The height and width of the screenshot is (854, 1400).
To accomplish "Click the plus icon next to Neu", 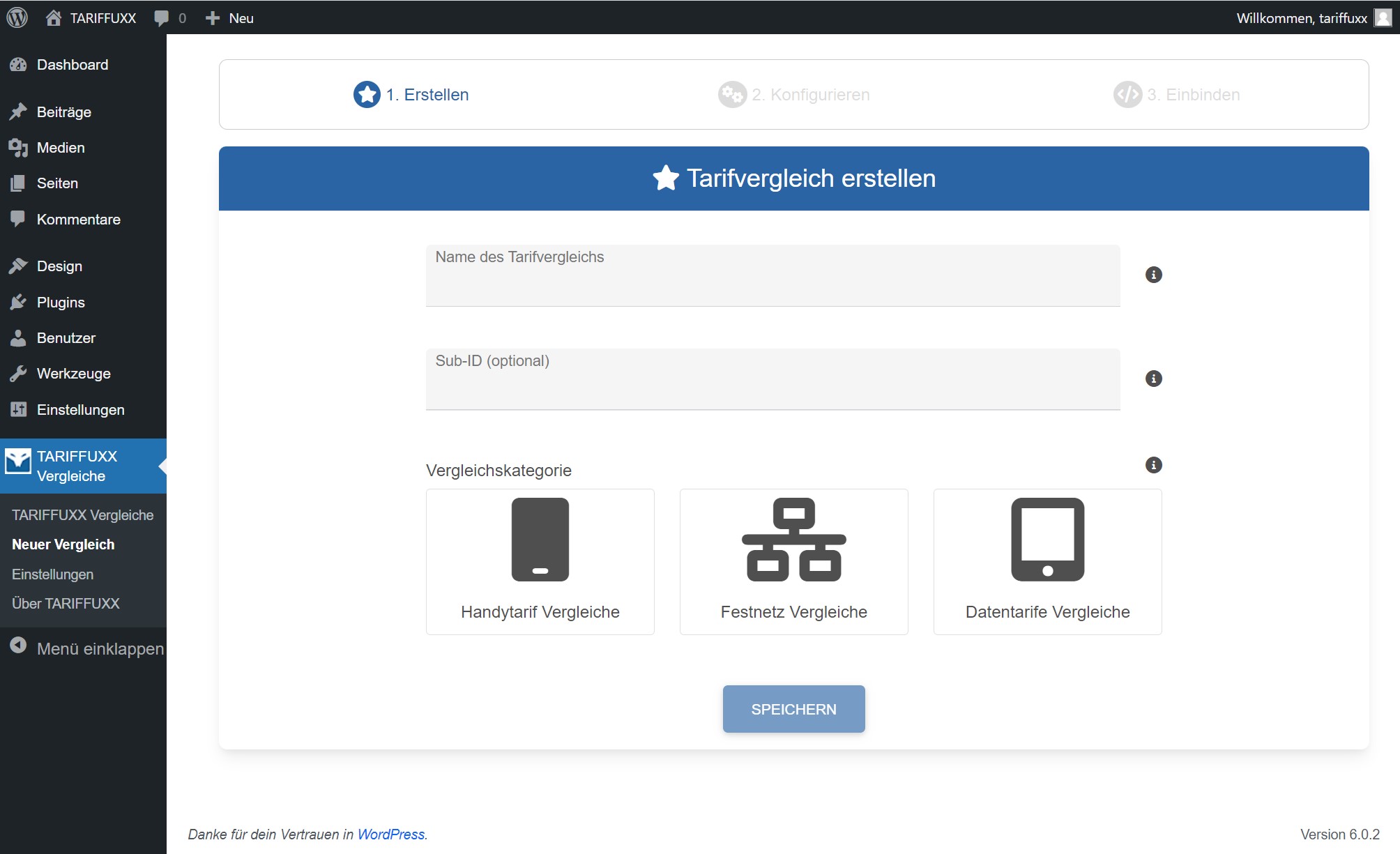I will pos(213,18).
